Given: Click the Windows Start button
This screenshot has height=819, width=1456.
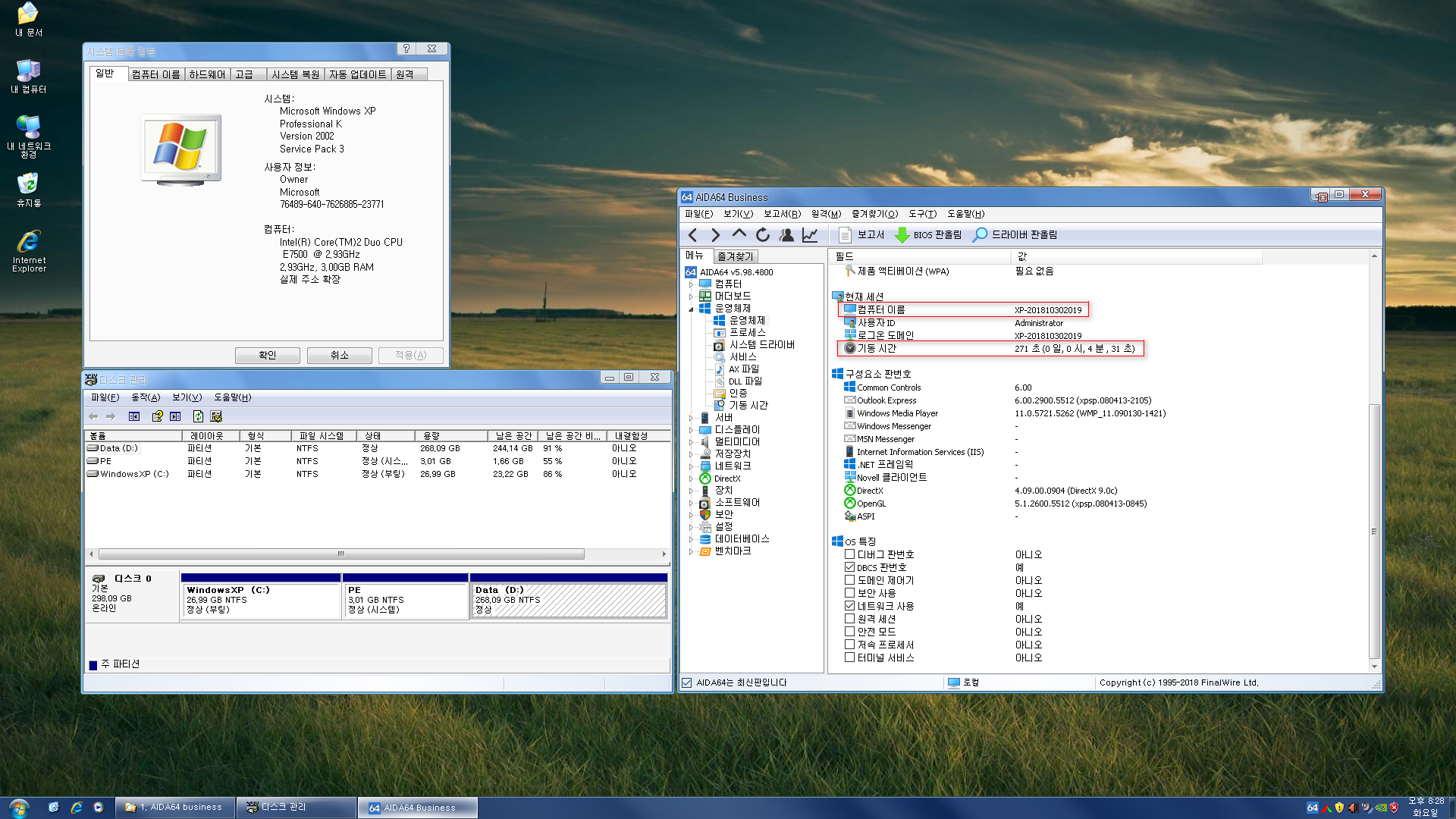Looking at the screenshot, I should 19,808.
